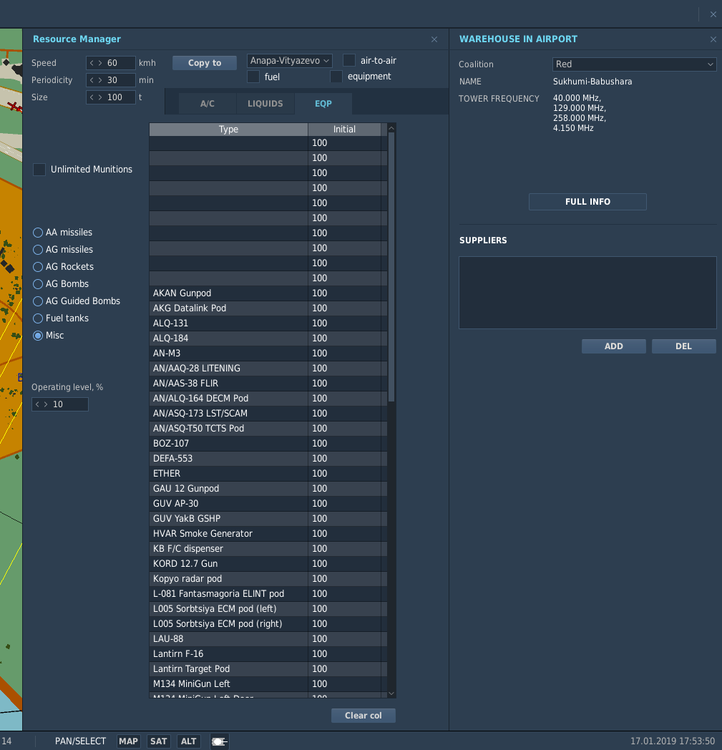Tick the air-to-air checkbox
The width and height of the screenshot is (722, 750).
350,61
